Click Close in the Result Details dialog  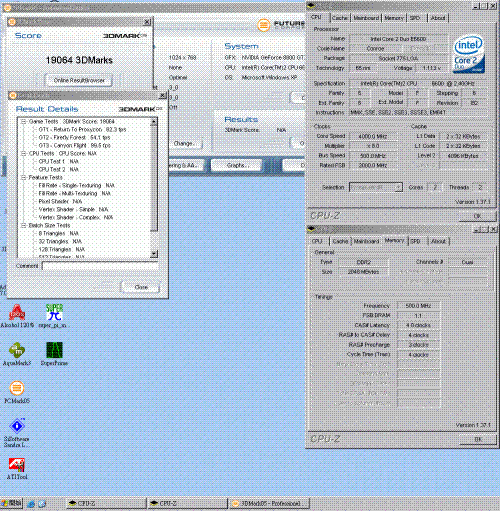point(141,287)
